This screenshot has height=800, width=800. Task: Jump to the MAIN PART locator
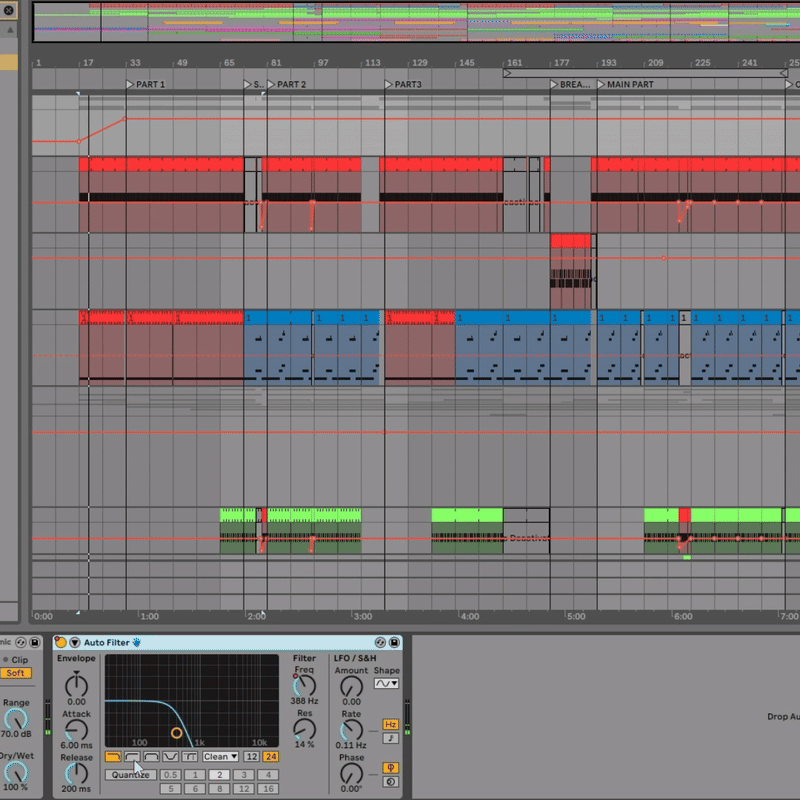tap(601, 84)
